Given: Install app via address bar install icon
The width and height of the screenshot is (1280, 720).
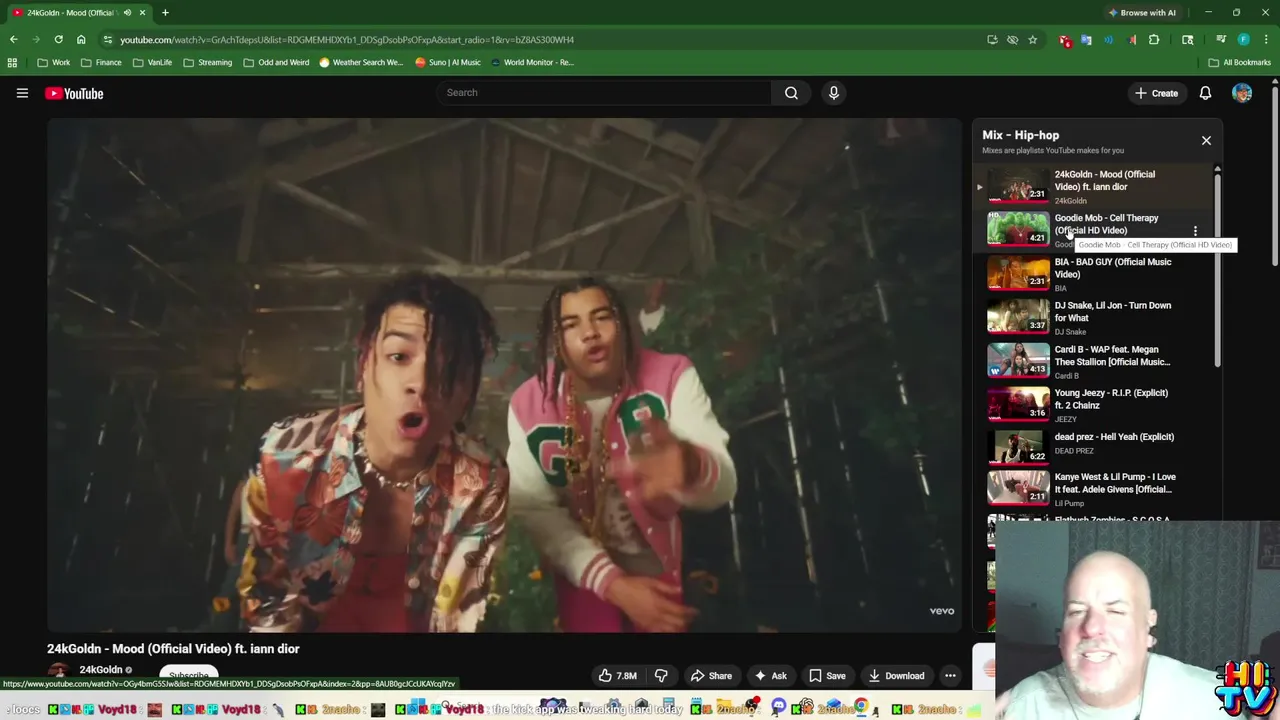Looking at the screenshot, I should 992,40.
